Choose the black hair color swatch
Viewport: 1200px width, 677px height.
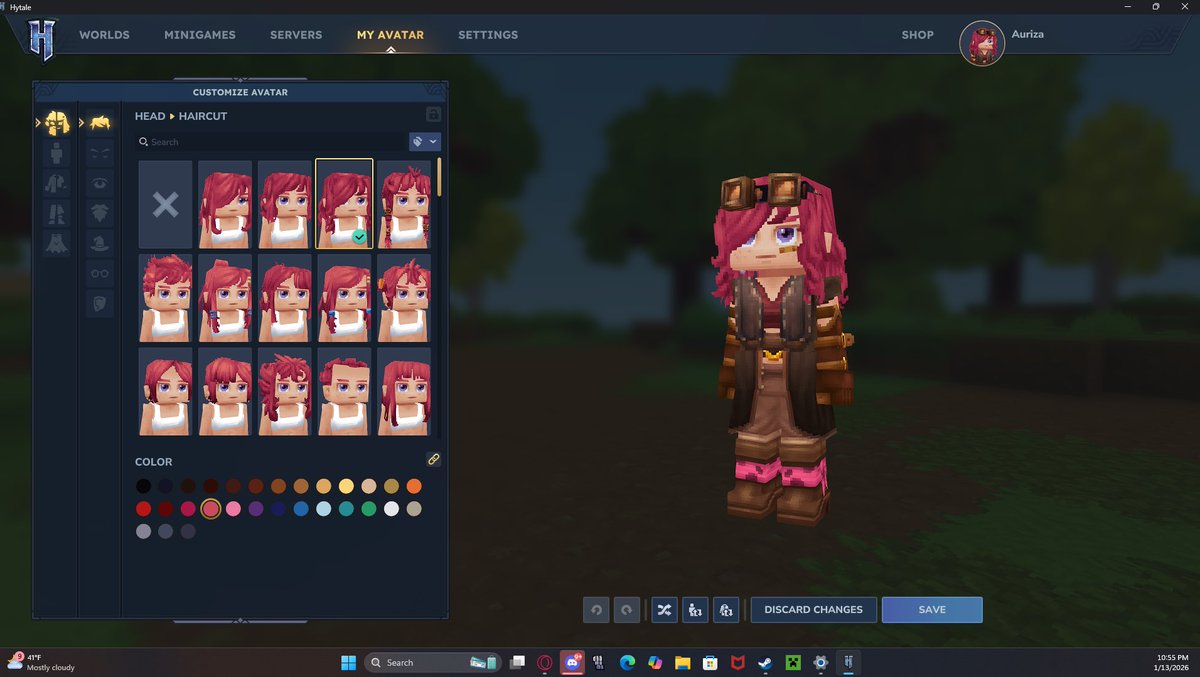click(144, 486)
